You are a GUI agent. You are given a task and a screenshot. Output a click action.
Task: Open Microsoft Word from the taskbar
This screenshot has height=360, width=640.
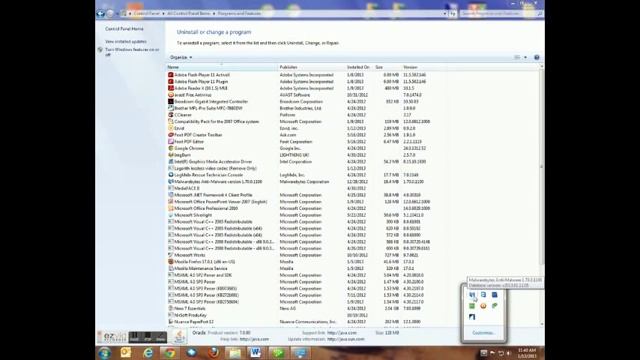click(256, 353)
